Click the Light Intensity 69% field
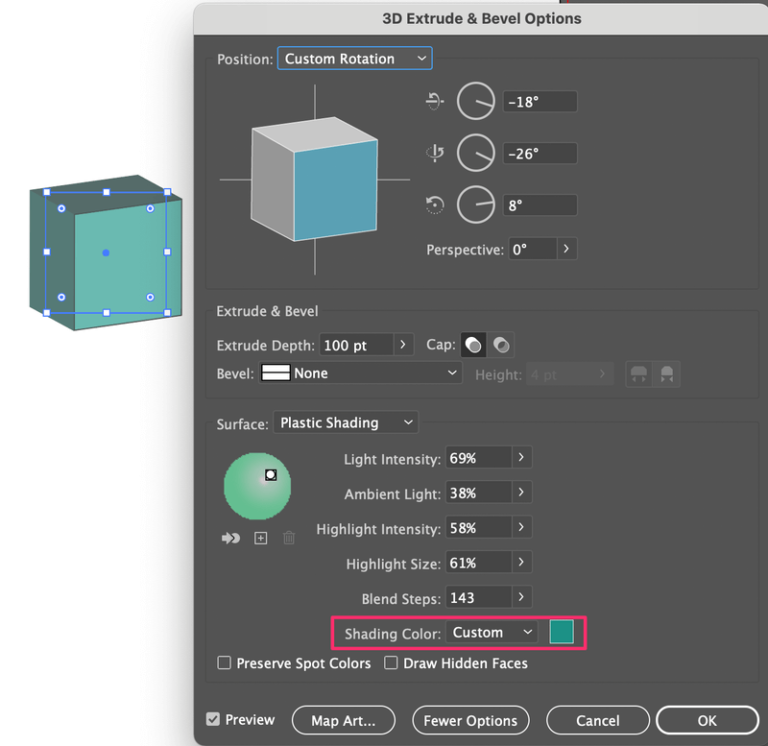The height and width of the screenshot is (746, 768). click(x=479, y=458)
